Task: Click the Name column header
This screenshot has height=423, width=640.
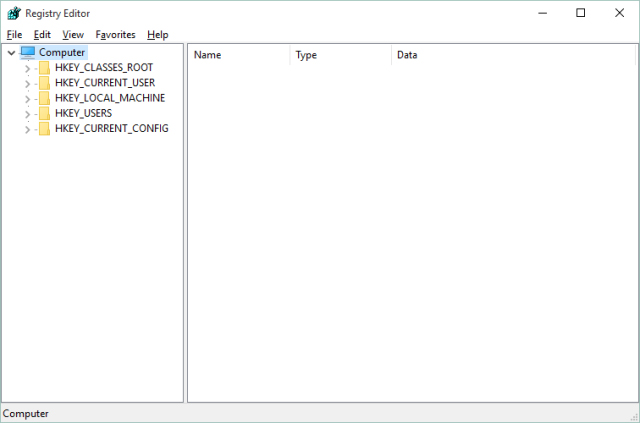Action: tap(239, 55)
